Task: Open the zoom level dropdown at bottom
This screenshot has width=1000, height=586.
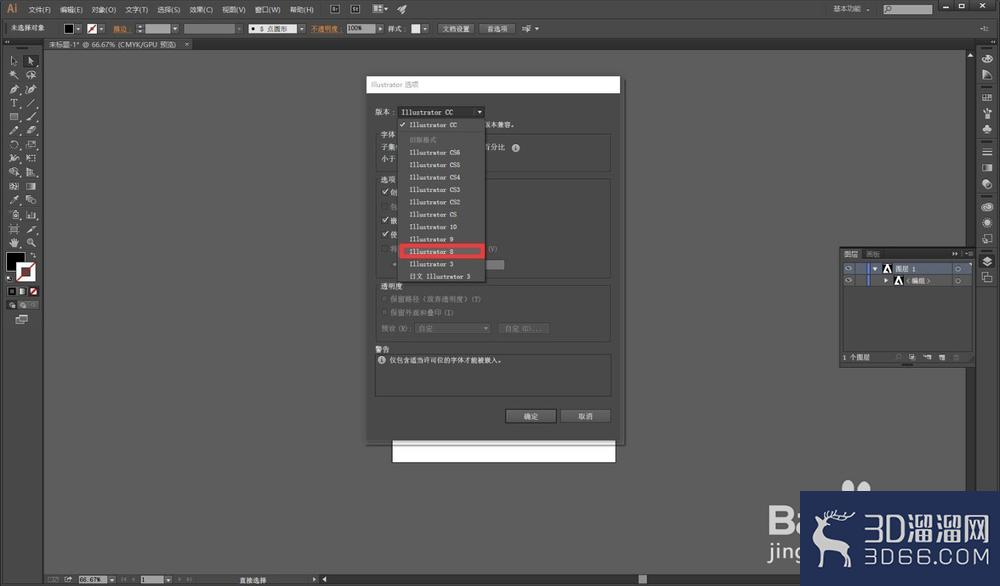Action: coord(112,580)
